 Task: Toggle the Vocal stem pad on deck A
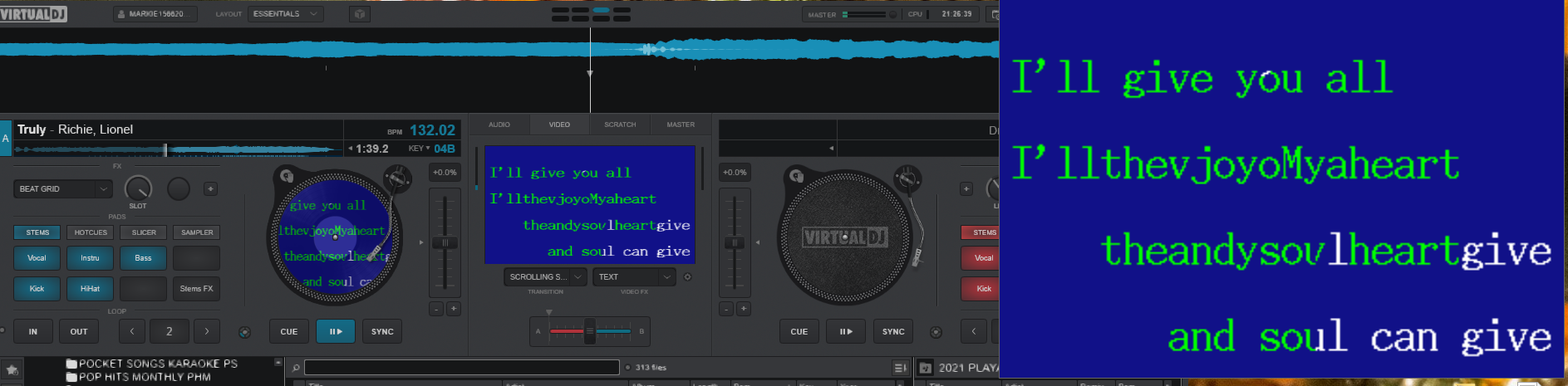point(37,258)
